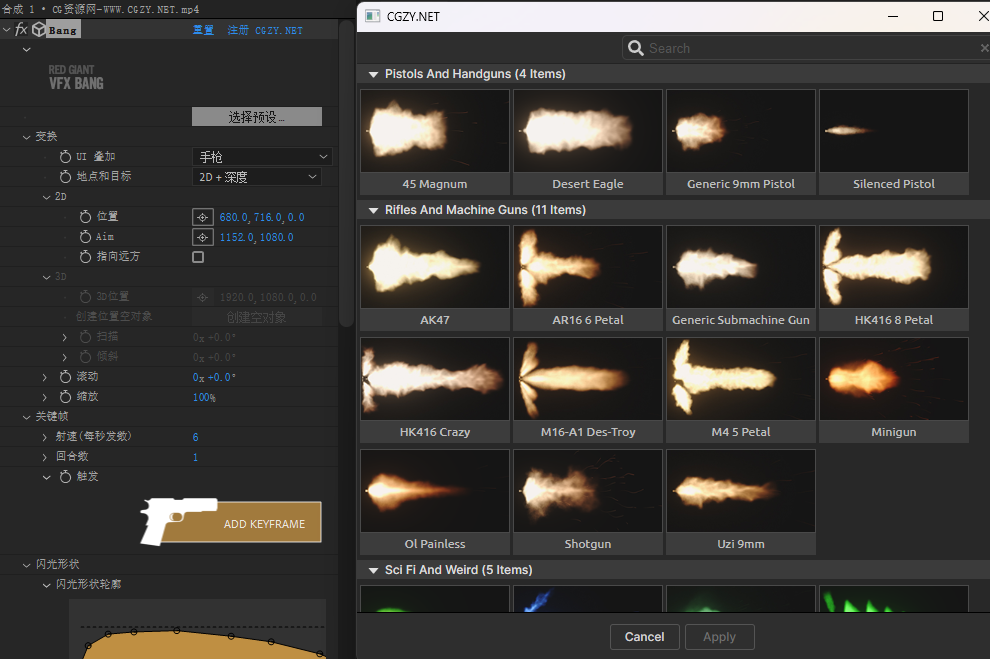The image size is (990, 659).
Task: Click the 位置 value 680.0, 716.0, 0.0
Action: 262,217
